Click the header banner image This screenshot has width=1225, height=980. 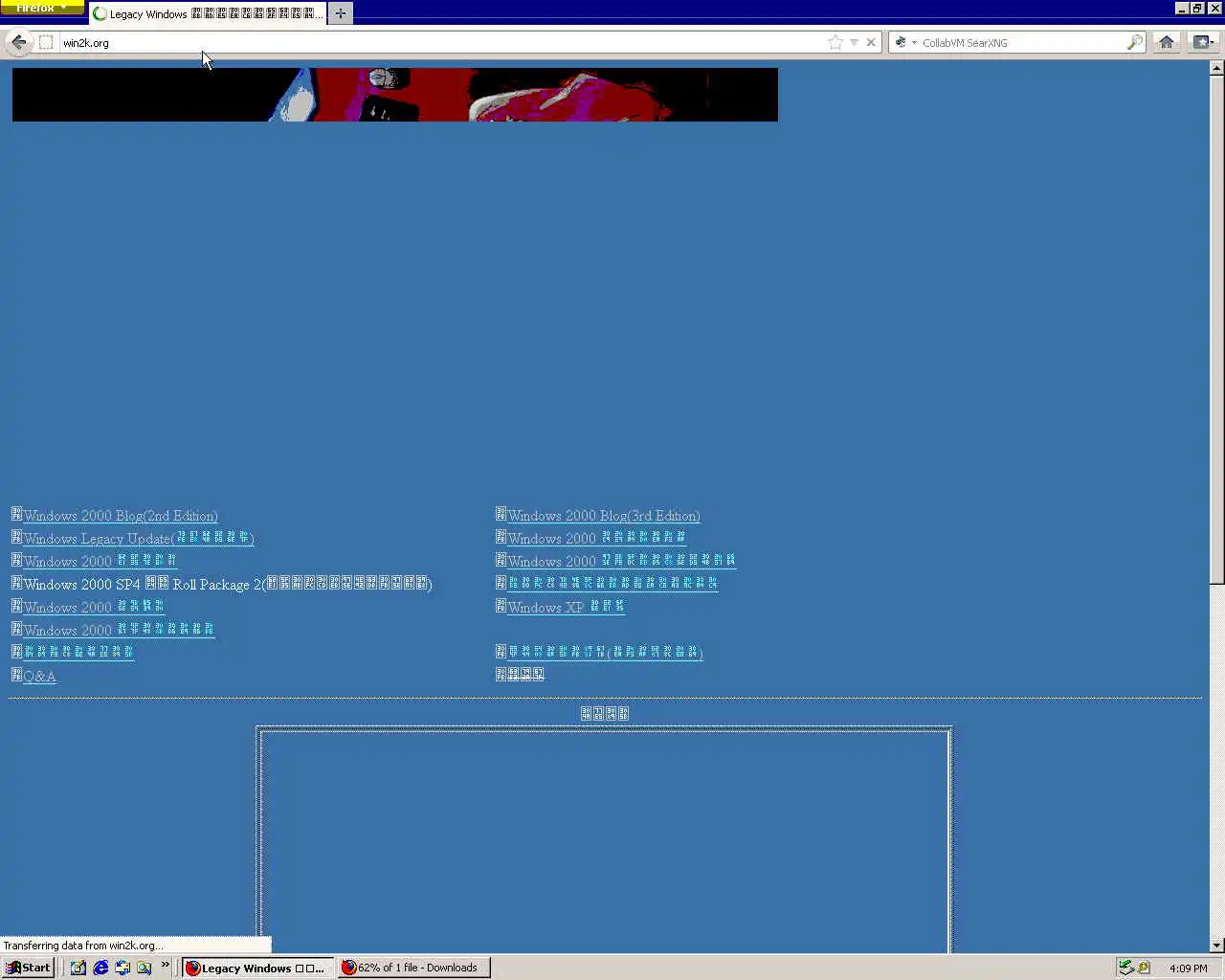pos(394,94)
